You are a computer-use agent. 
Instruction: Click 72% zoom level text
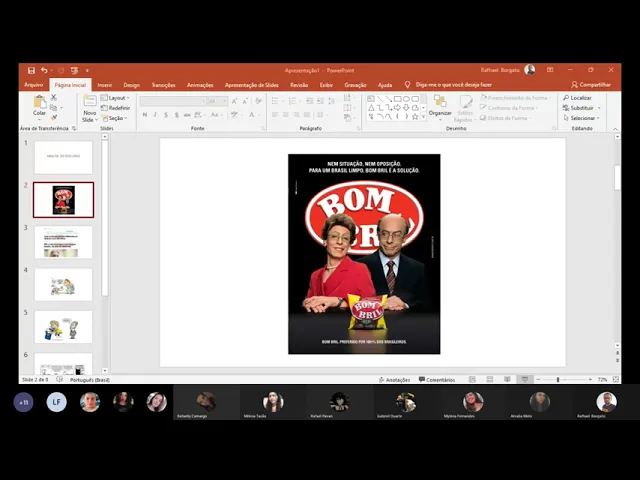(x=602, y=380)
